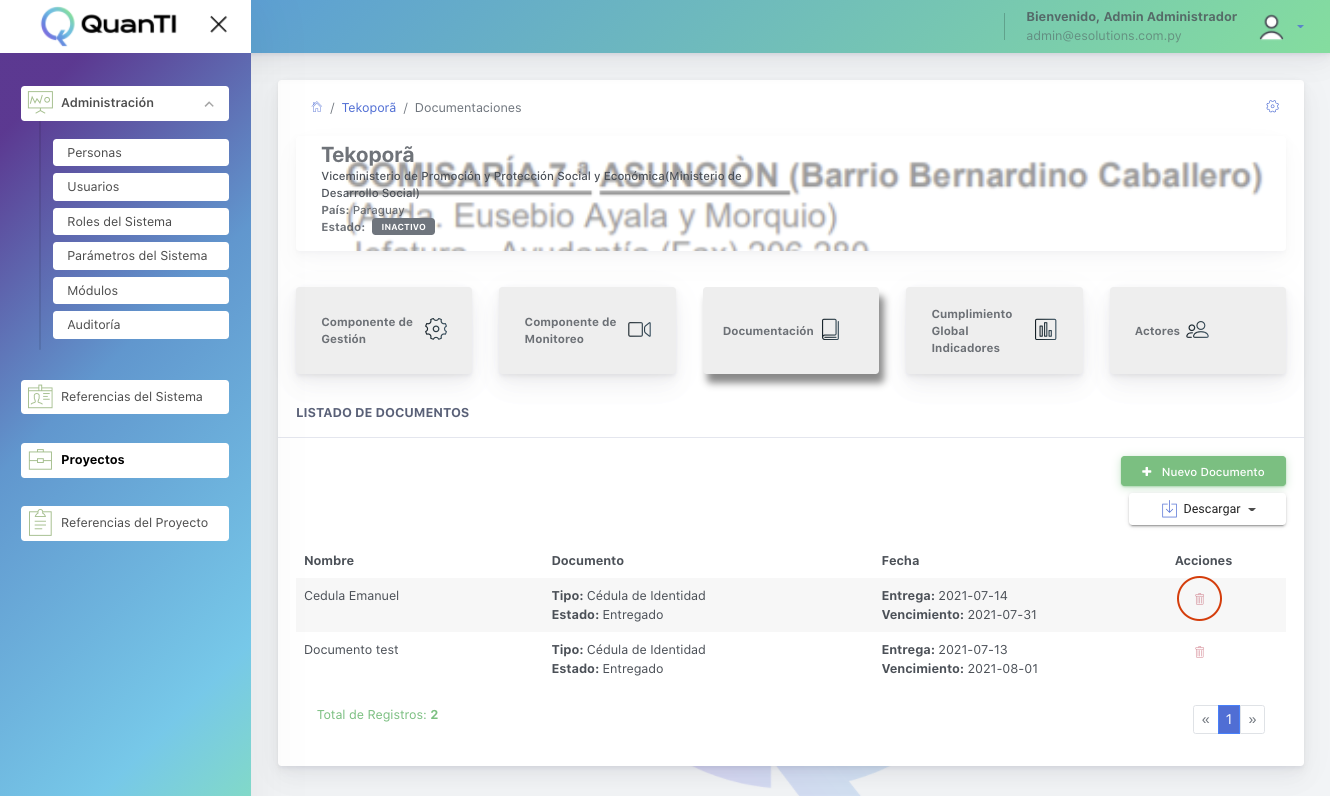Click the Vencimiento: 2021-07-31 date
The image size is (1330, 796).
tap(959, 615)
